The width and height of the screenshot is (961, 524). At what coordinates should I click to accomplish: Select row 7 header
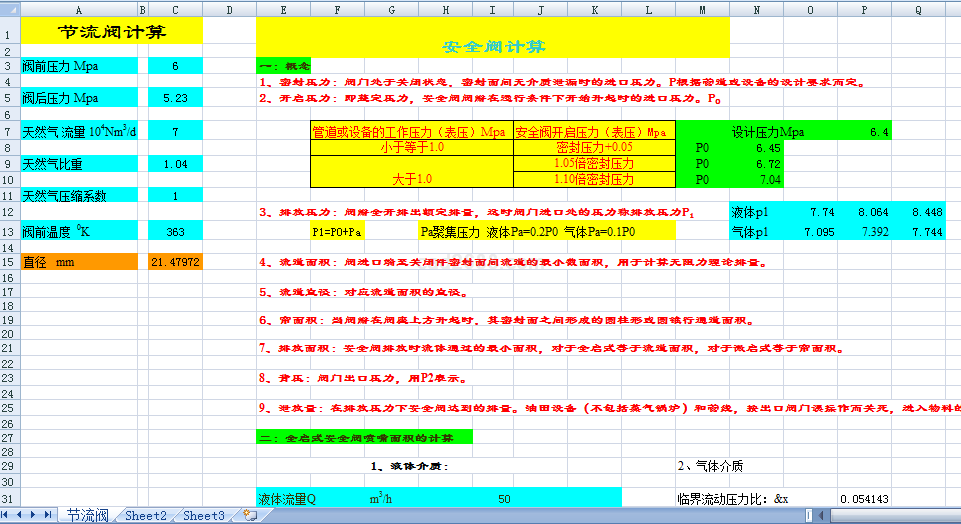pyautogui.click(x=9, y=131)
